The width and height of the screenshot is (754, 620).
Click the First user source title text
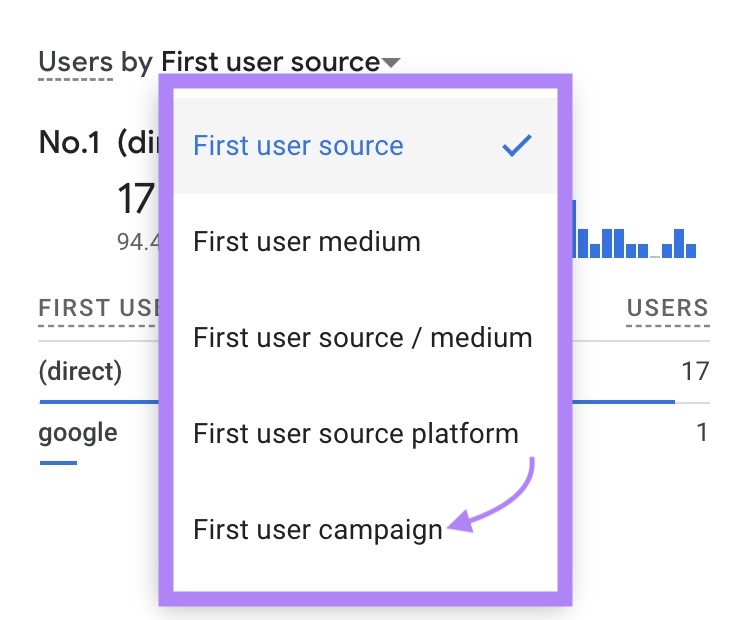tap(270, 62)
